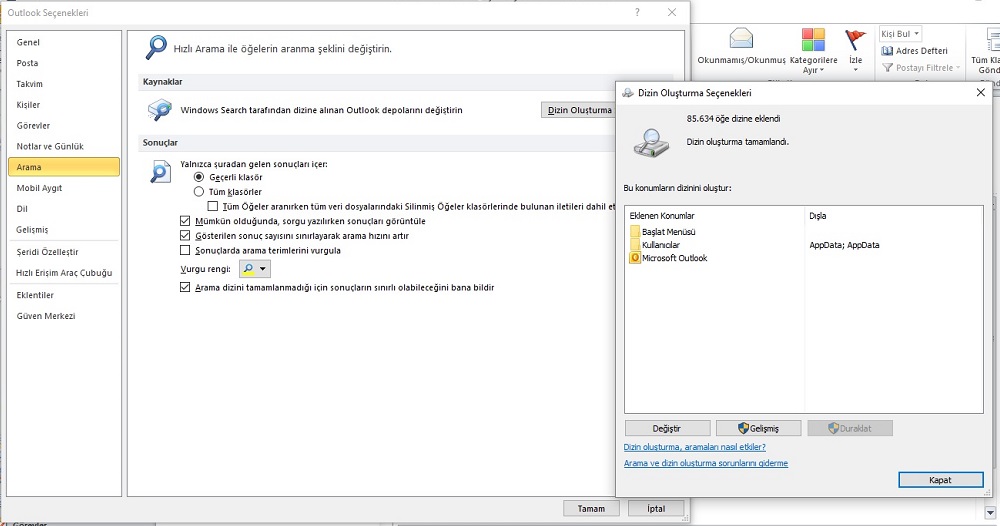Viewport: 1000px width, 526px height.
Task: Open Hızlı Erişim Araç Çubuğu category
Action: pos(64,273)
